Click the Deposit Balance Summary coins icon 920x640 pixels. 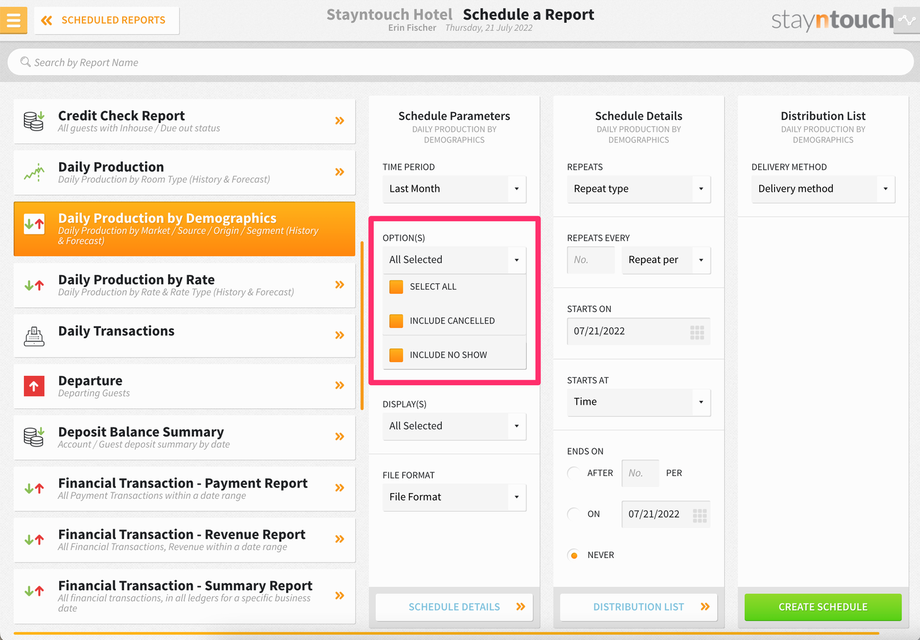[34, 436]
